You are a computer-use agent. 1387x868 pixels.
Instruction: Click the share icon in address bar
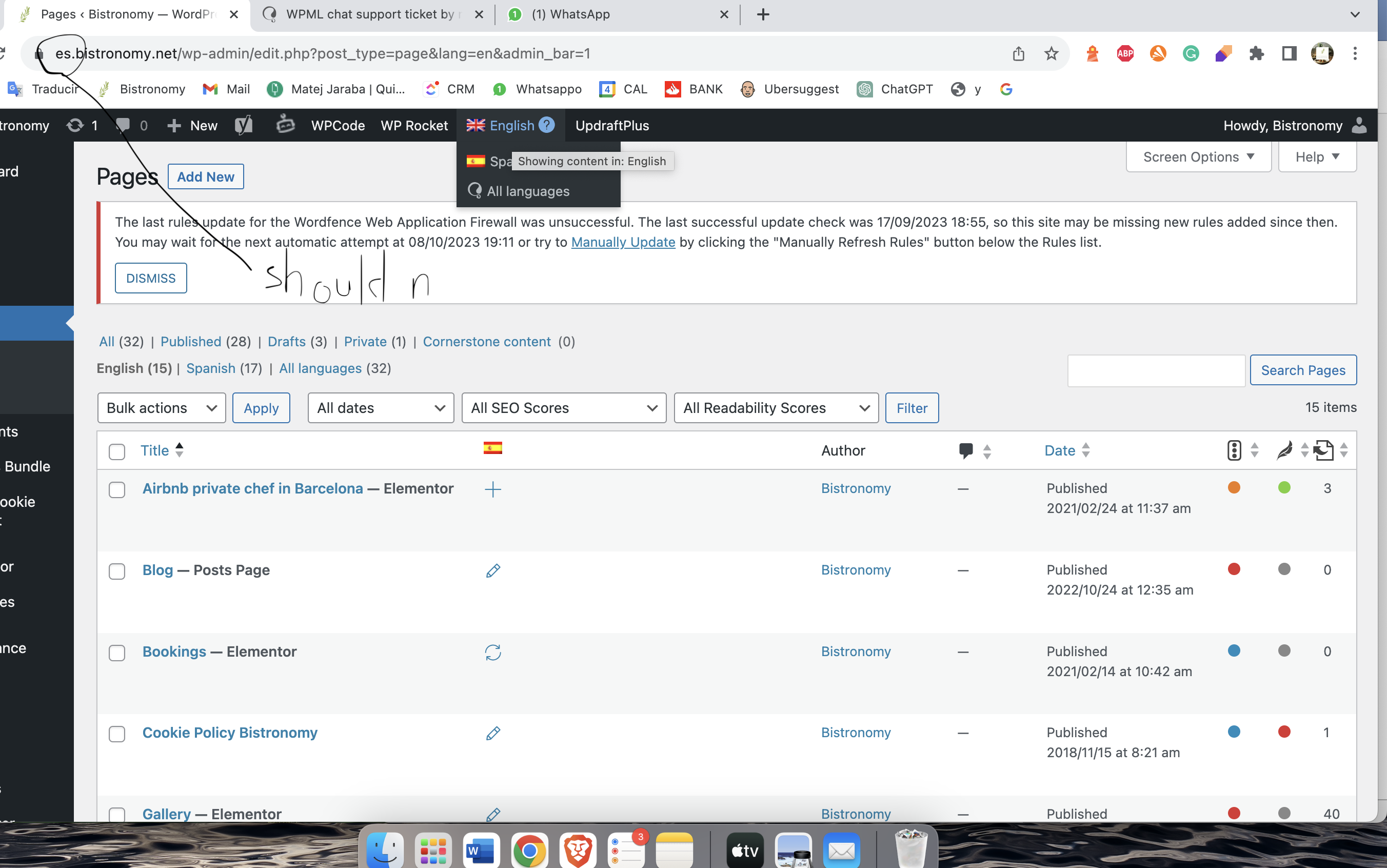[1018, 53]
